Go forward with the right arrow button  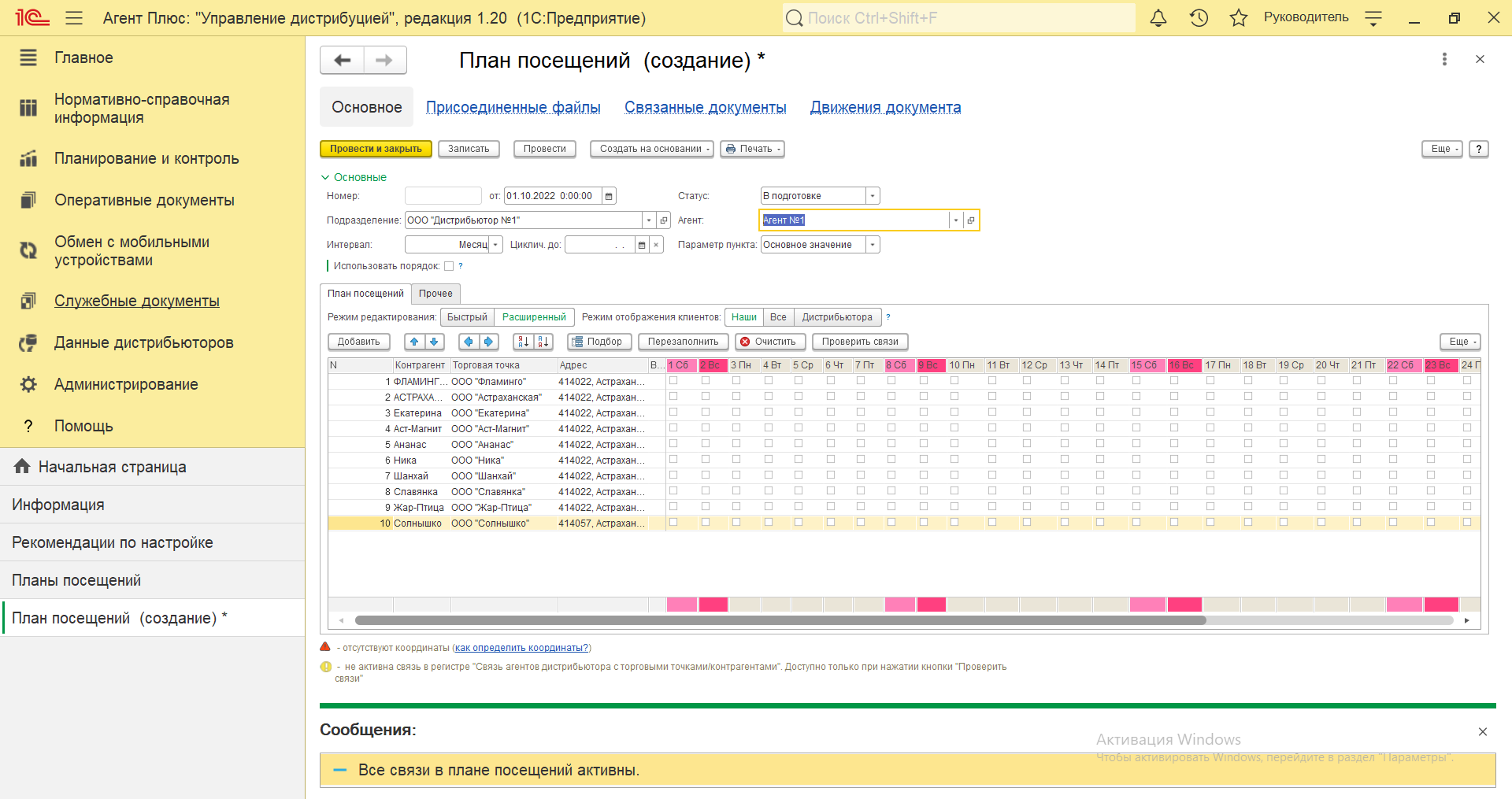pos(384,60)
